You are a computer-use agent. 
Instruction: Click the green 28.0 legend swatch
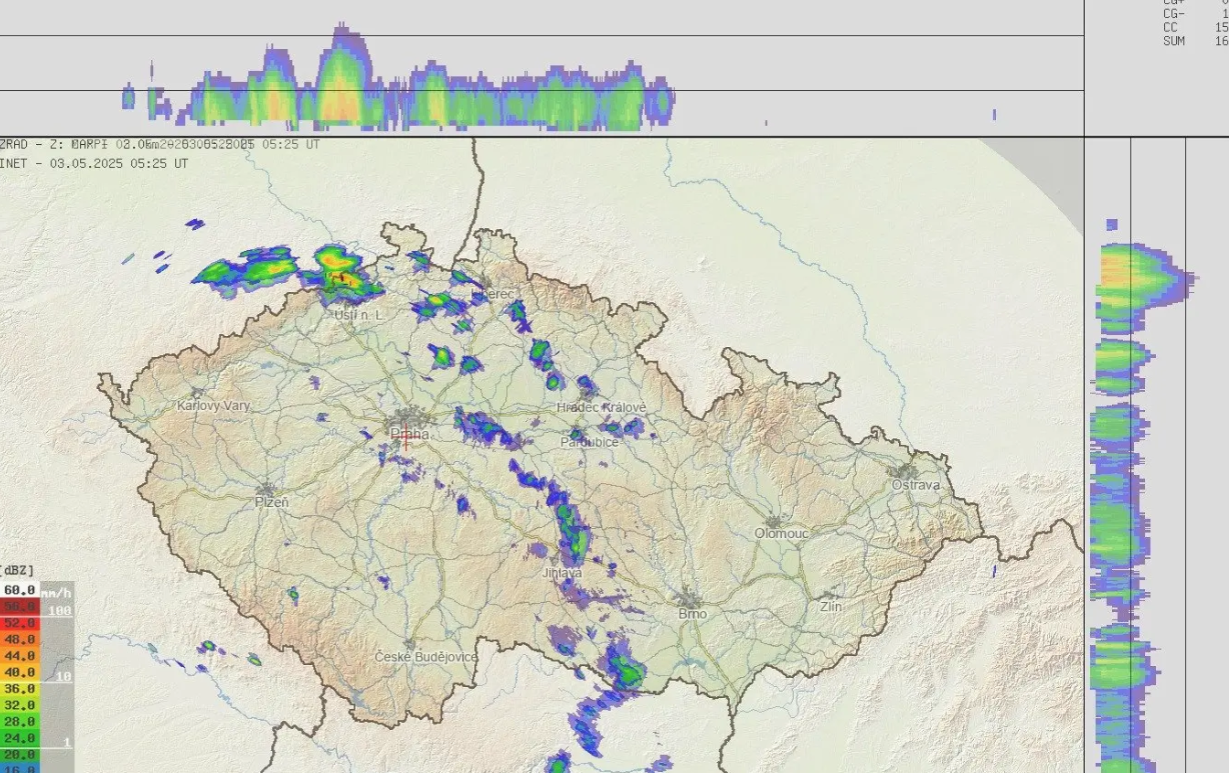point(20,721)
